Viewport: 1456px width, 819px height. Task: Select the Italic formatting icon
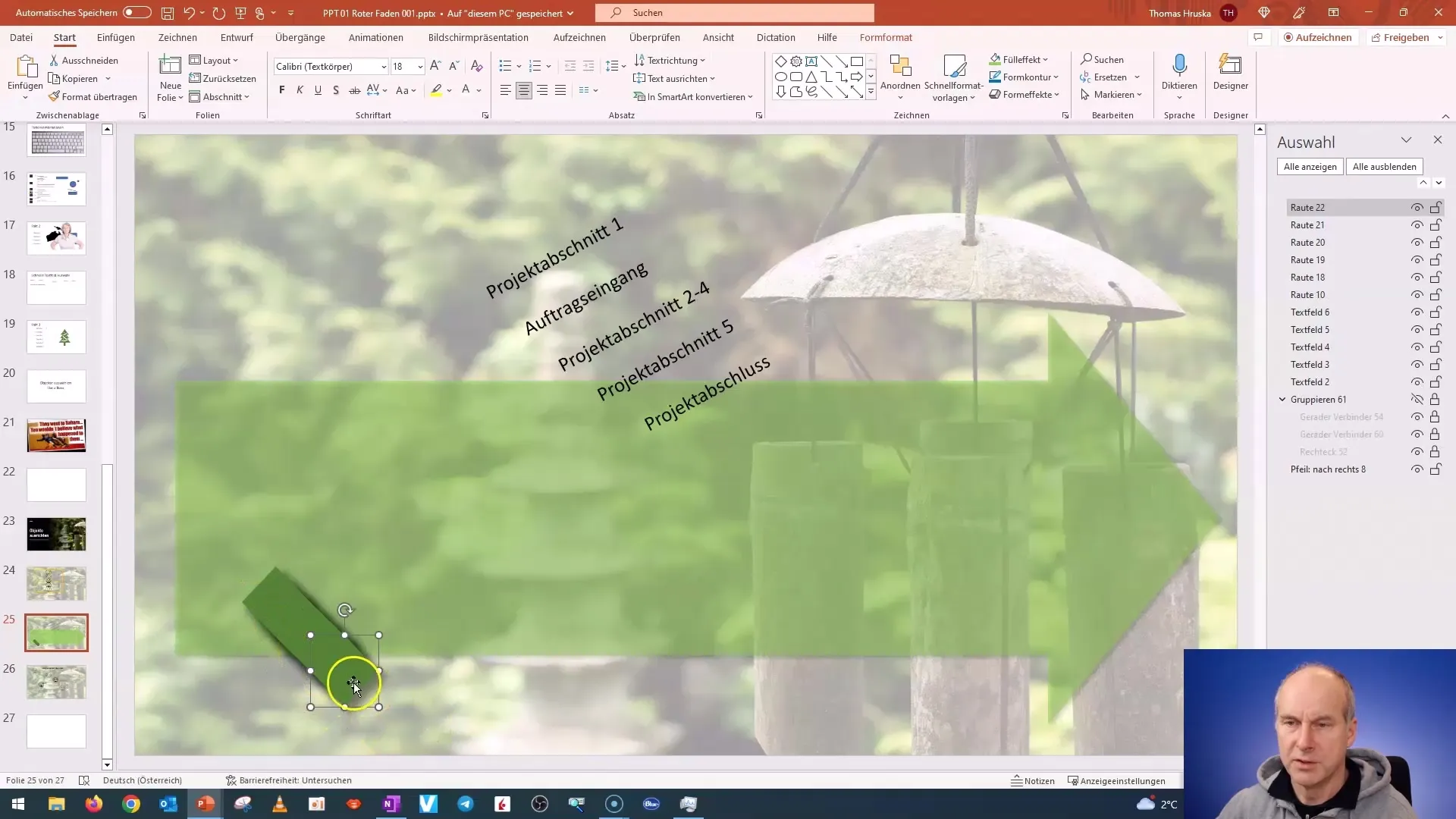pos(300,90)
